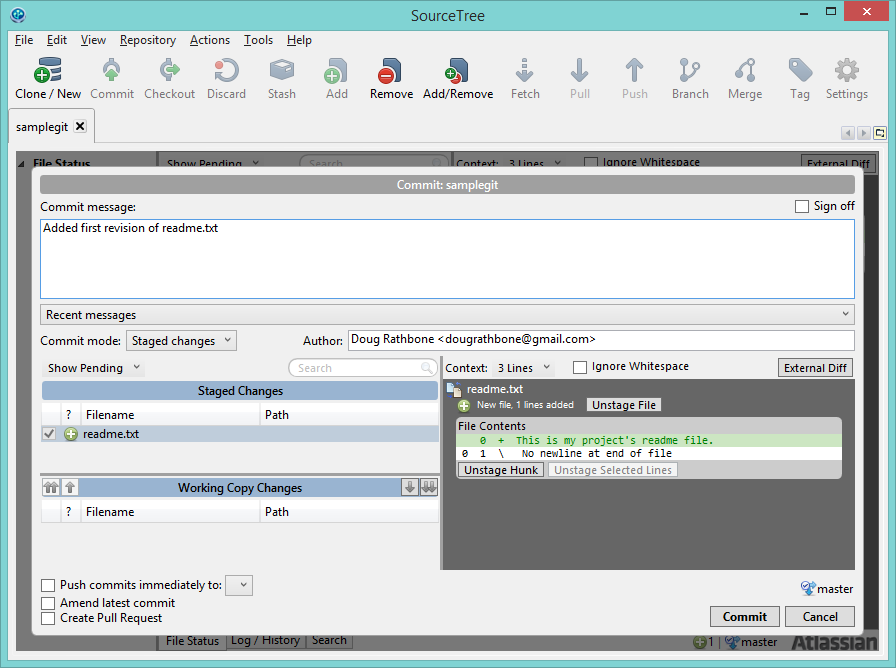Uncheck the staged readme.txt checkbox

click(x=49, y=434)
